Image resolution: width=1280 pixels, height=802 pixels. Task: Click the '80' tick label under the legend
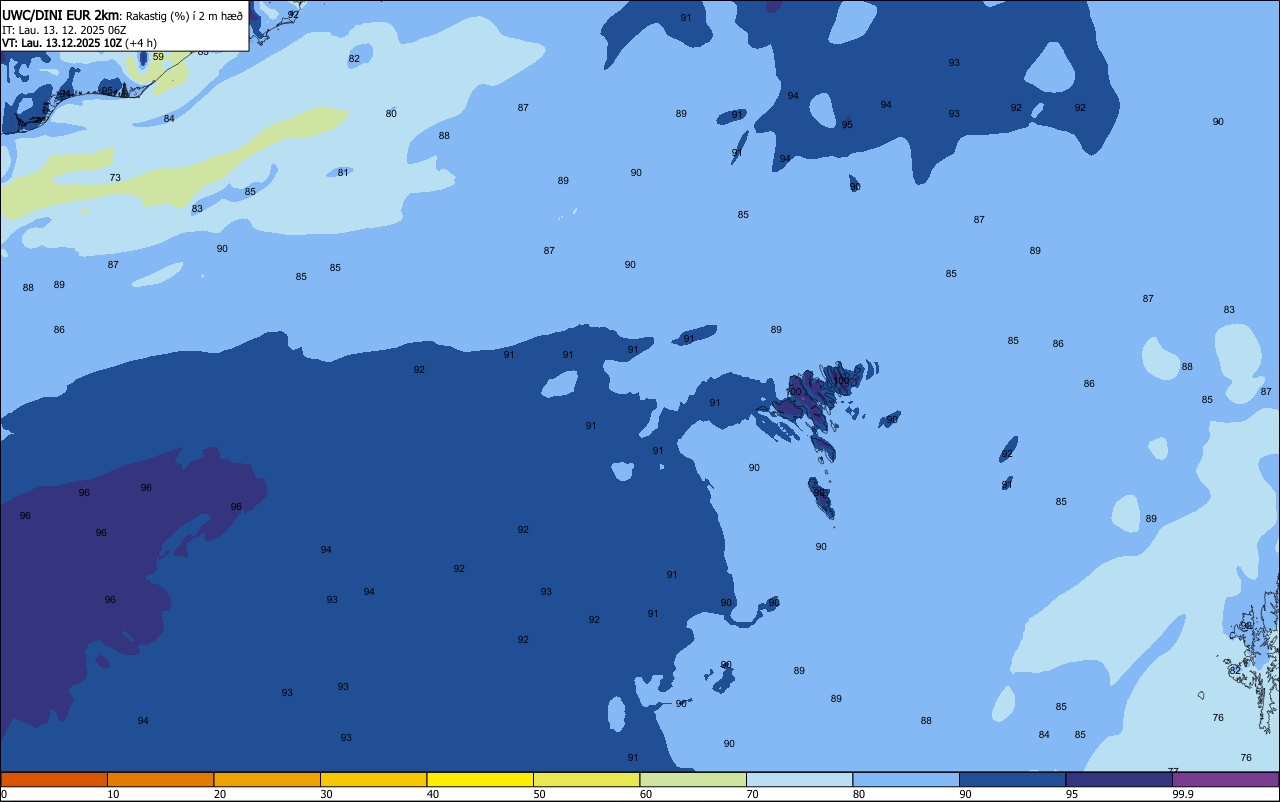[x=859, y=794]
